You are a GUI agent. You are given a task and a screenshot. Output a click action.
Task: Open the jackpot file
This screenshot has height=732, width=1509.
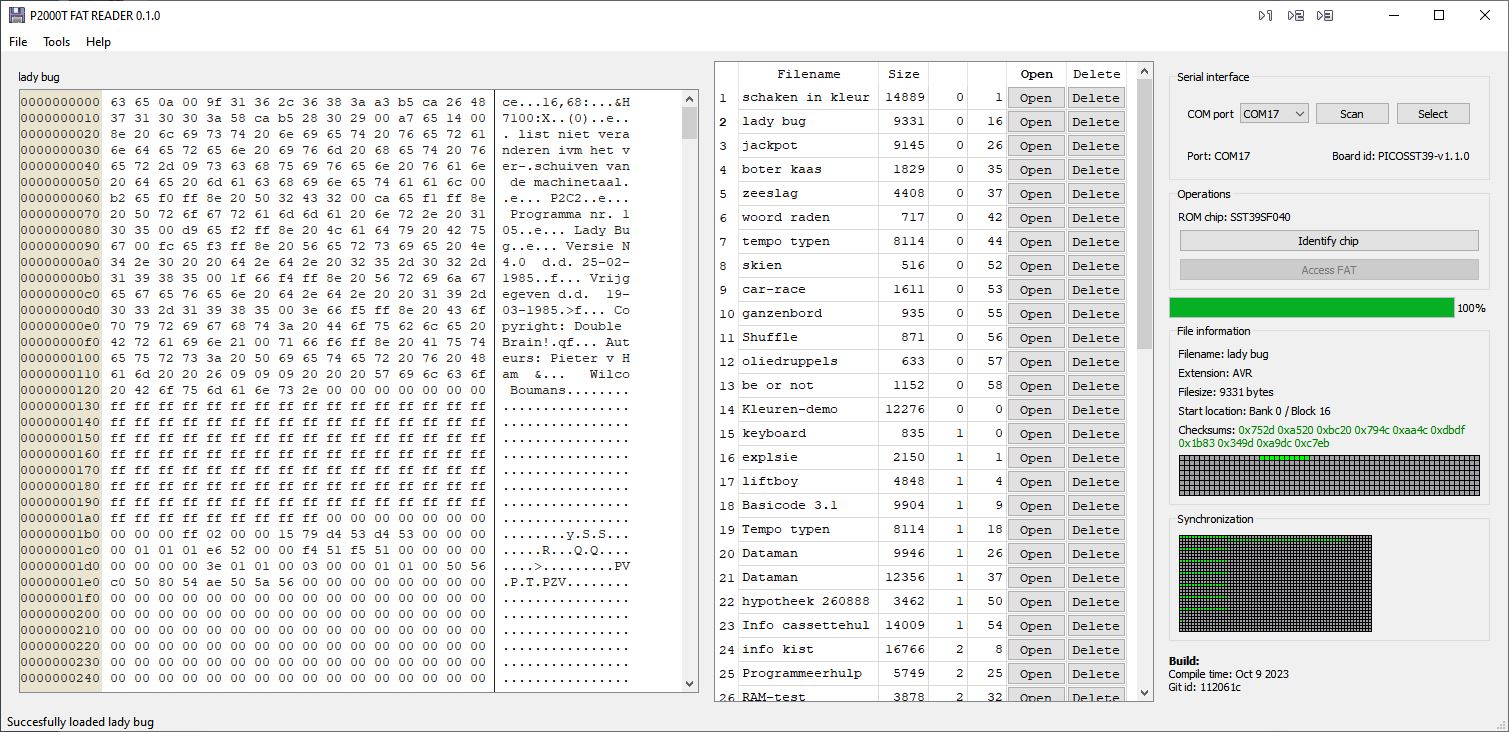pos(1035,146)
